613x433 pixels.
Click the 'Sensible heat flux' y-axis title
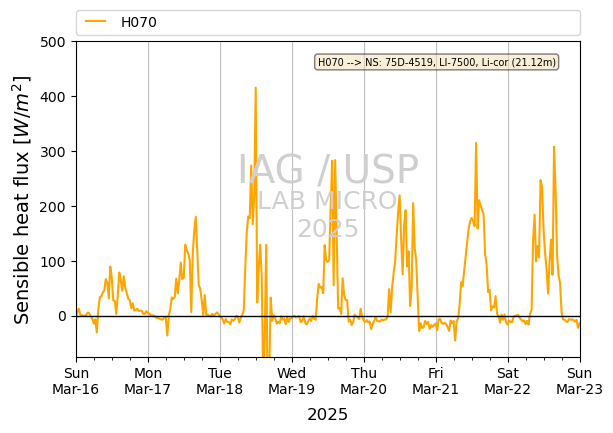(22, 200)
